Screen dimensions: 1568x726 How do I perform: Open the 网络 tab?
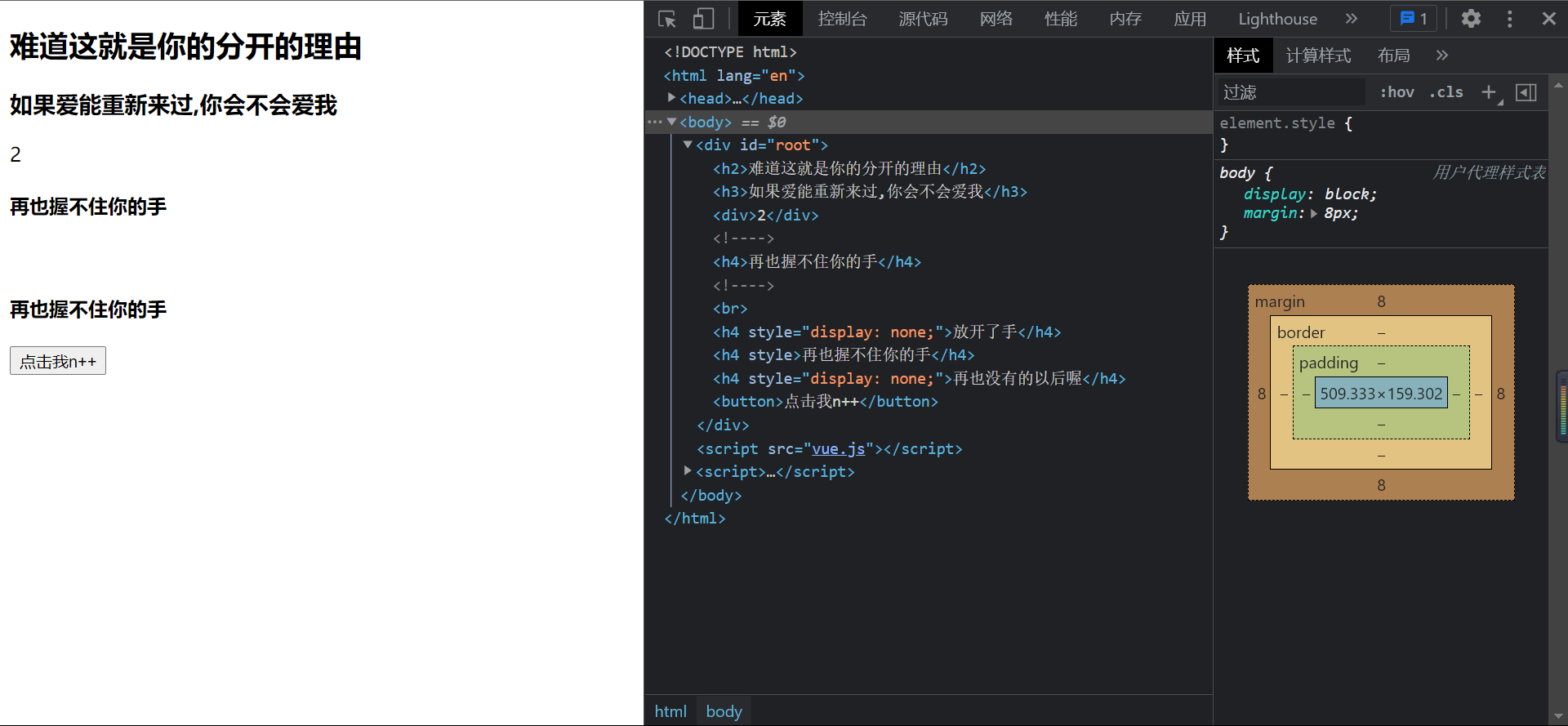tap(996, 19)
